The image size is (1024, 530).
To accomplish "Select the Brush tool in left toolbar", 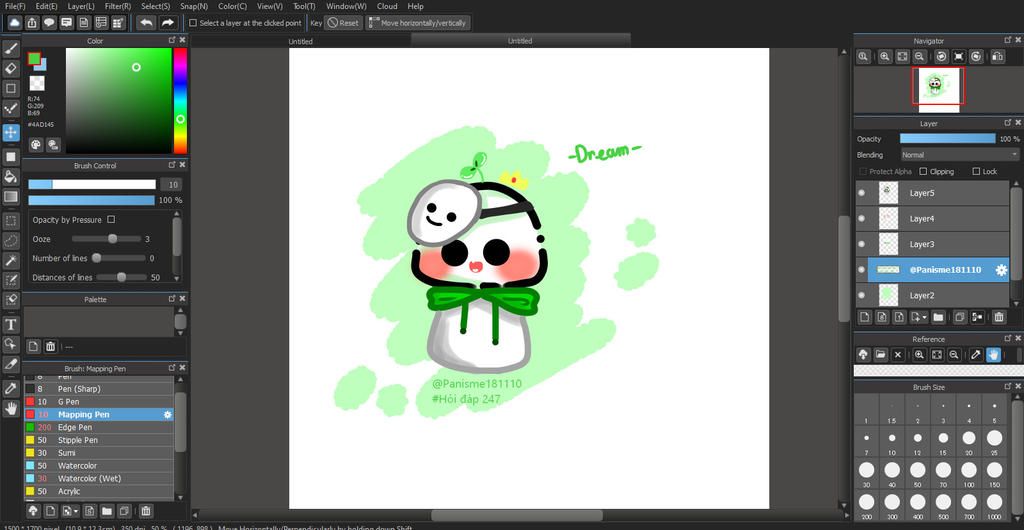I will click(10, 50).
